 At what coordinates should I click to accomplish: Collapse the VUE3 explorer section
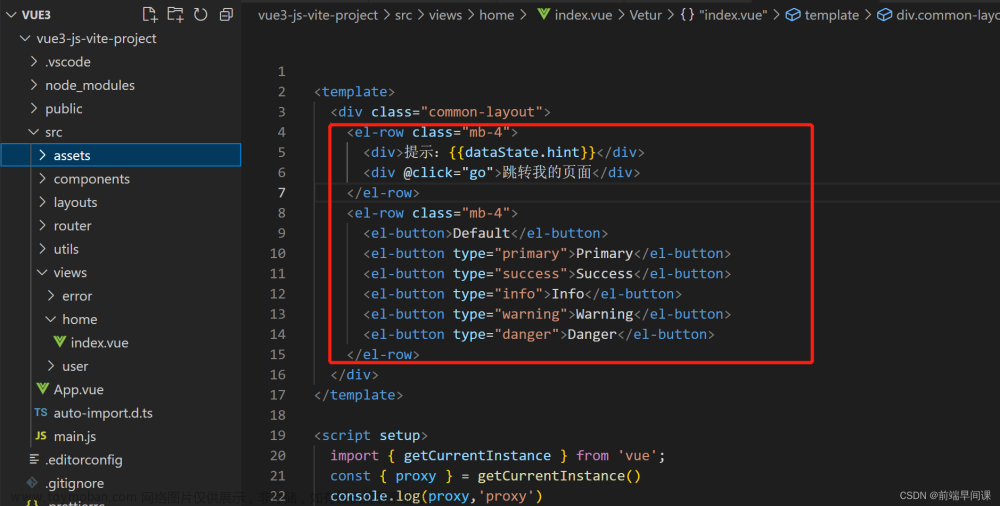(11, 15)
